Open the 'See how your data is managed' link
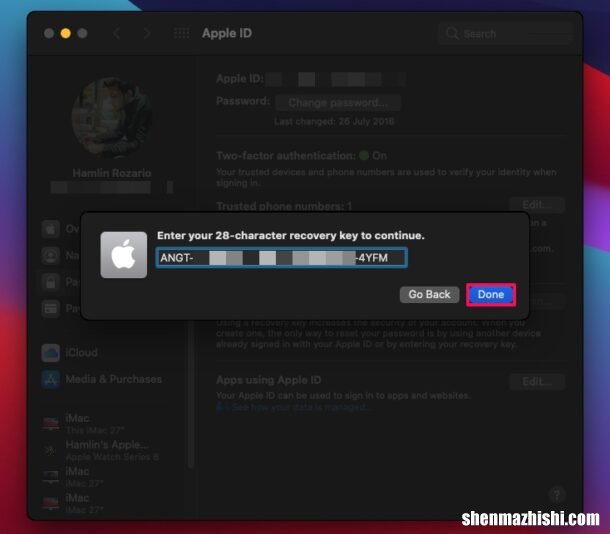This screenshot has width=610, height=534. (x=292, y=407)
